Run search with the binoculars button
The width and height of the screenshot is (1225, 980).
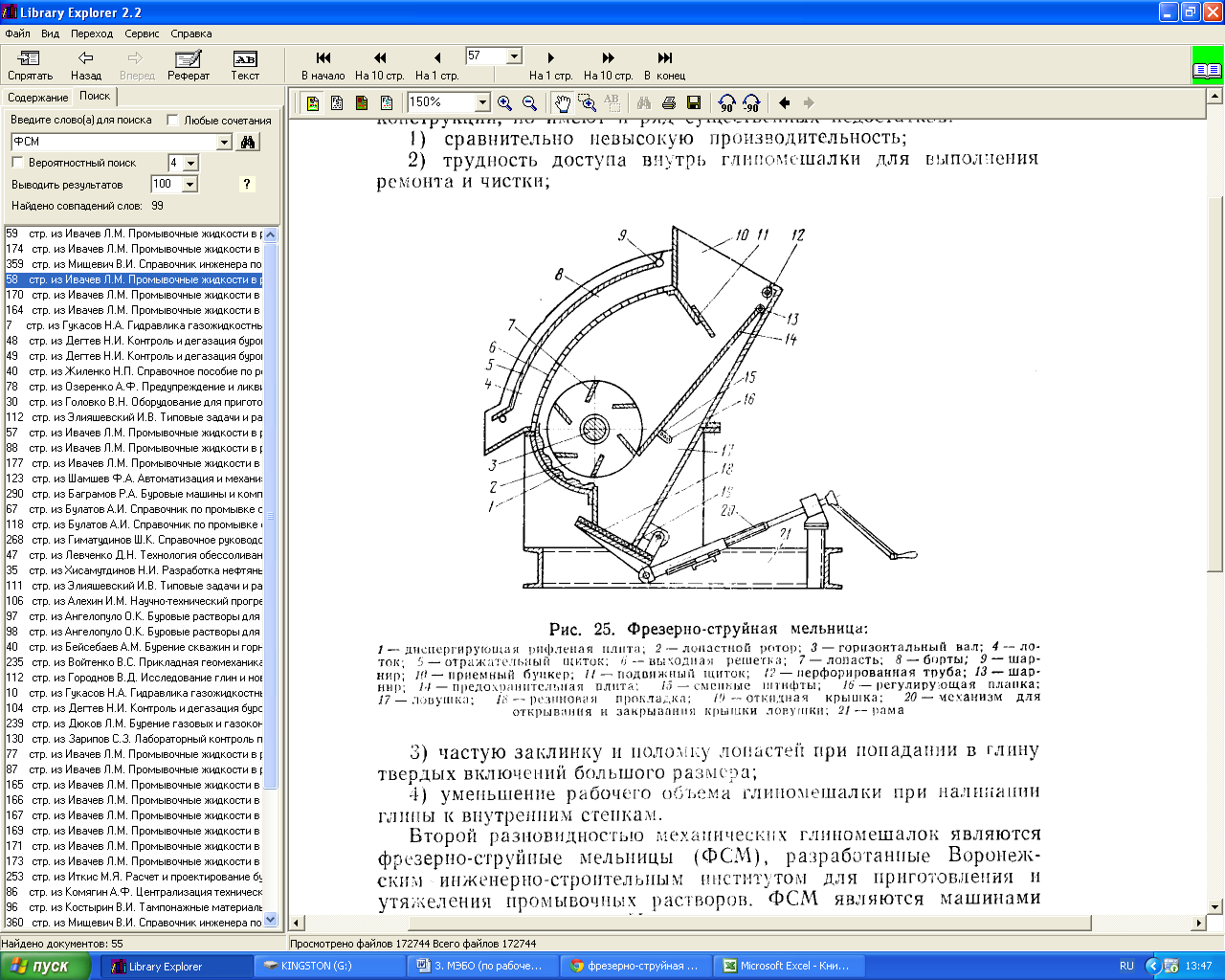pos(248,142)
